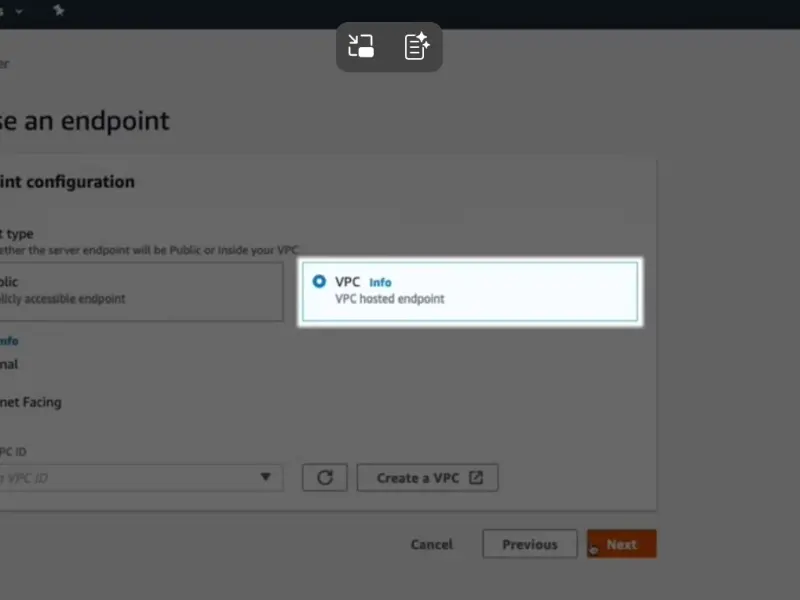Viewport: 800px width, 600px height.
Task: Click the Previous button
Action: click(529, 544)
